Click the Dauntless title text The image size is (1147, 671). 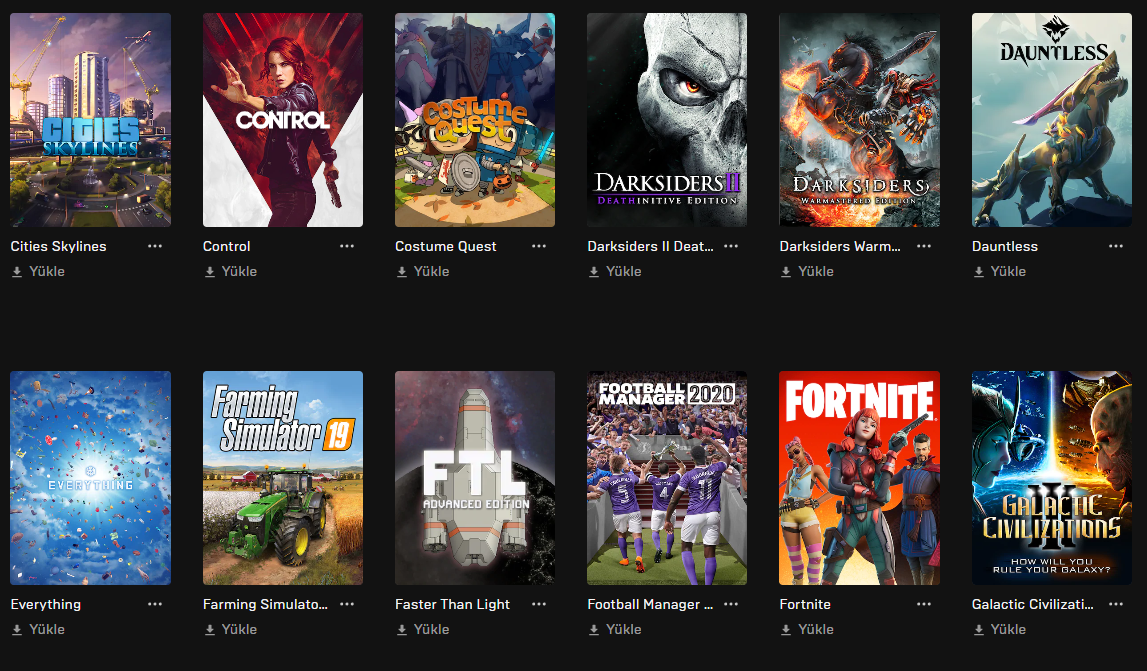1004,247
